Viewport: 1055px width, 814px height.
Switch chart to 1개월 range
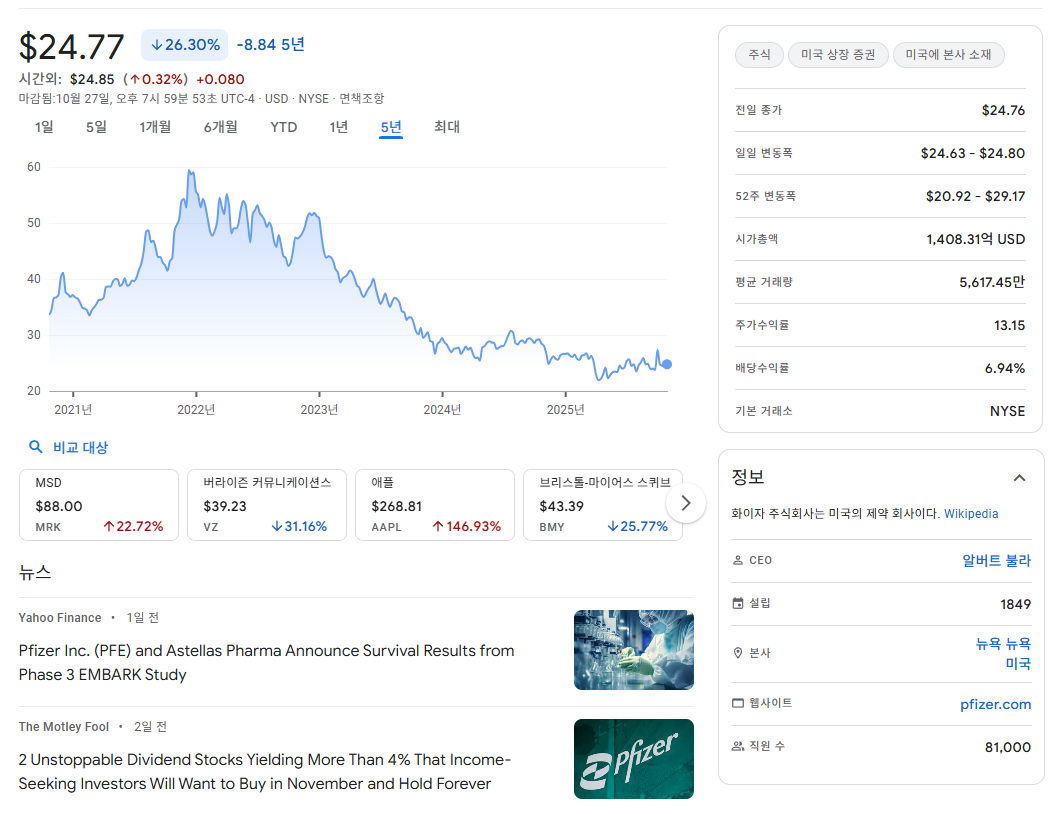click(x=155, y=126)
